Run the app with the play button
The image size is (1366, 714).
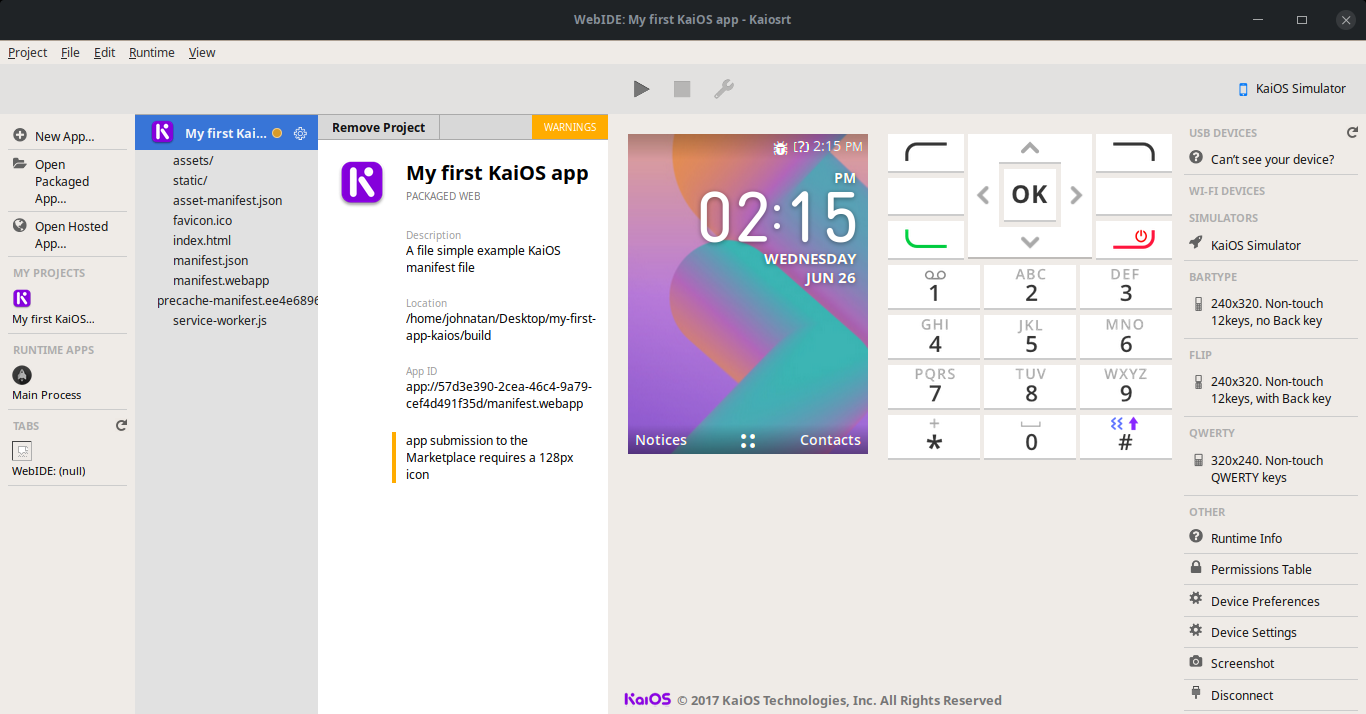tap(641, 89)
